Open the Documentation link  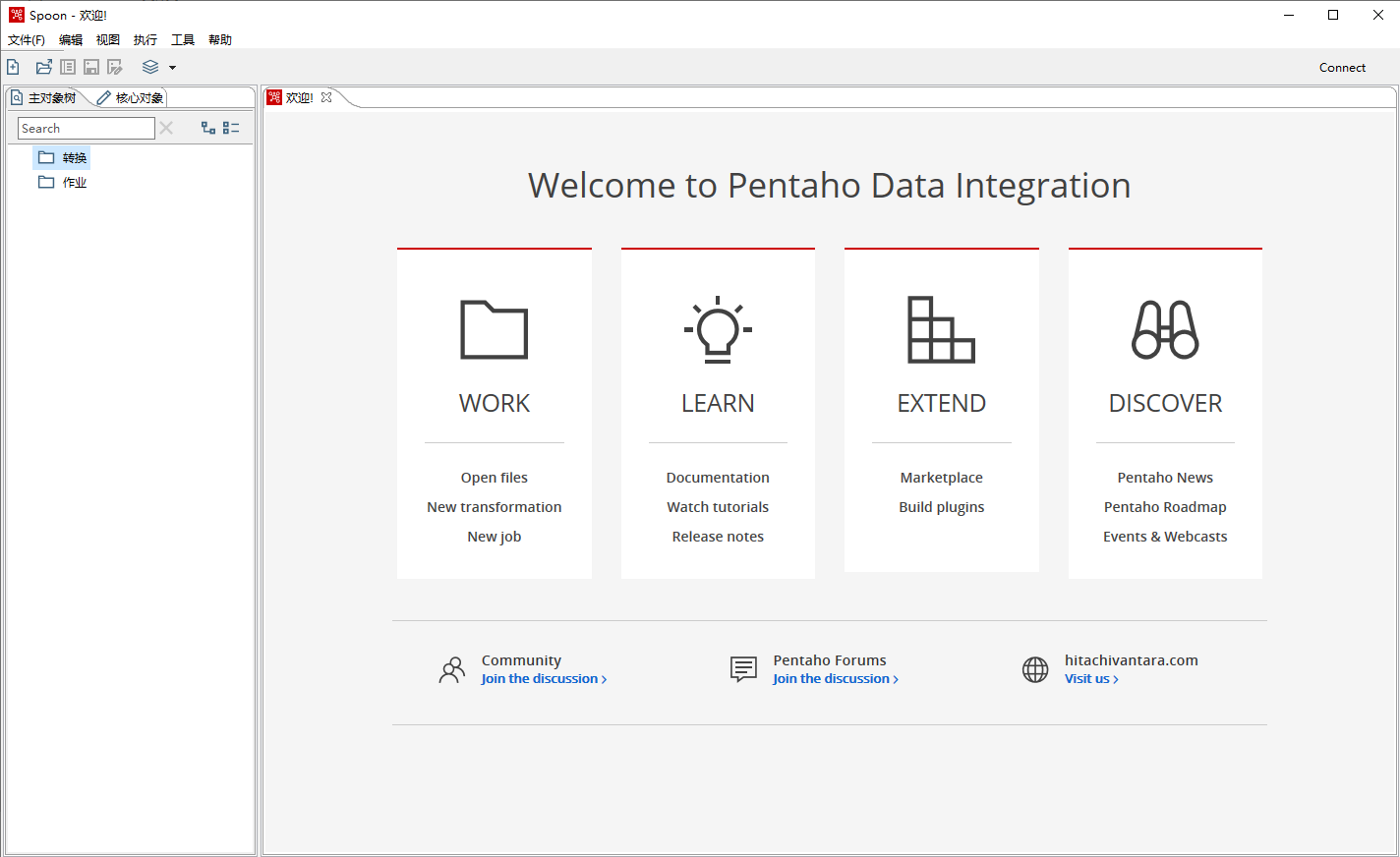click(x=718, y=478)
